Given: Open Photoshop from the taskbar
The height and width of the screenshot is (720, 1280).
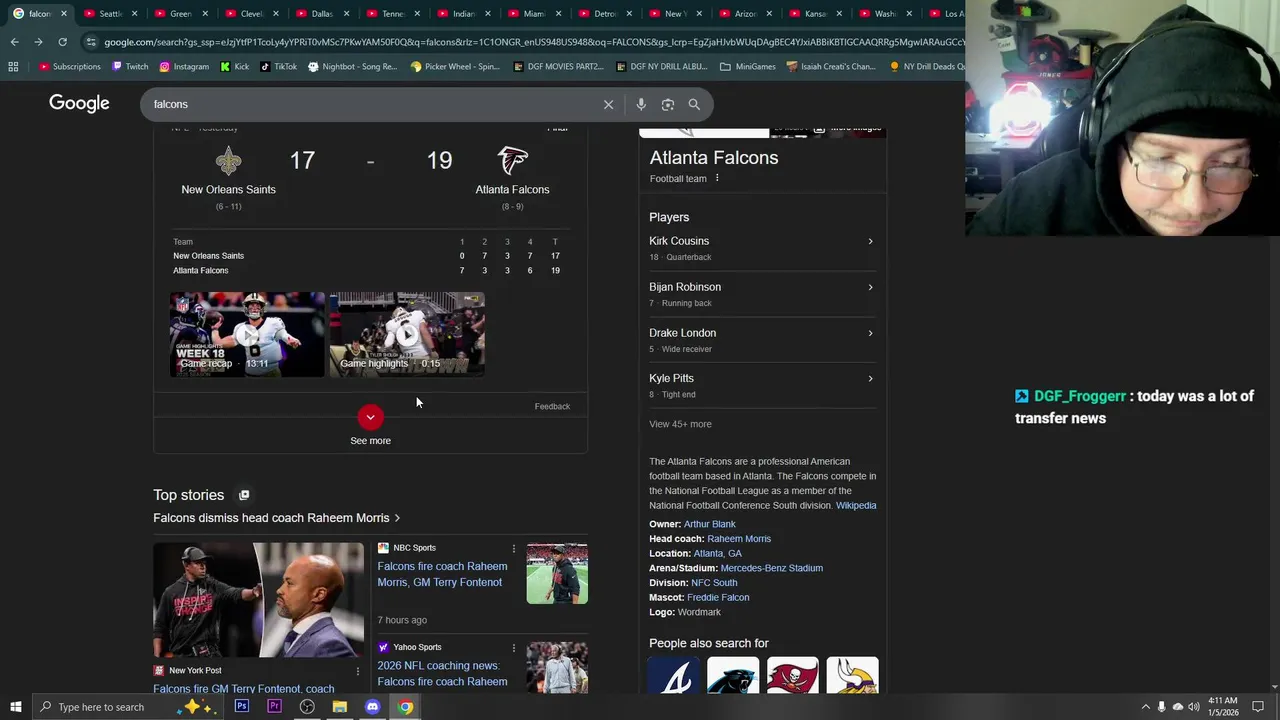Looking at the screenshot, I should tap(242, 707).
